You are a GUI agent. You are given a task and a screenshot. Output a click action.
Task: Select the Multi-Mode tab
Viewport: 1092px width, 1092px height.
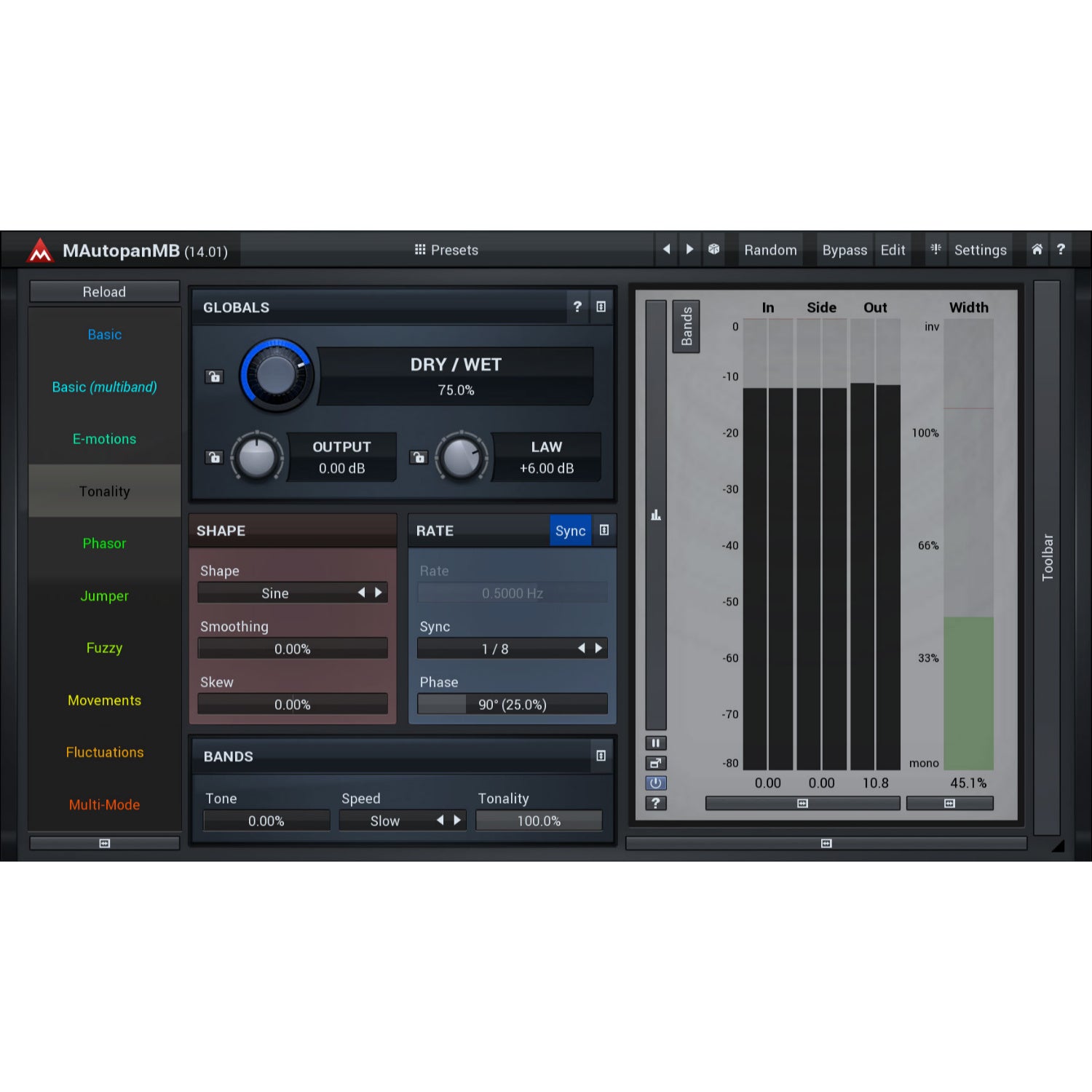[x=105, y=804]
